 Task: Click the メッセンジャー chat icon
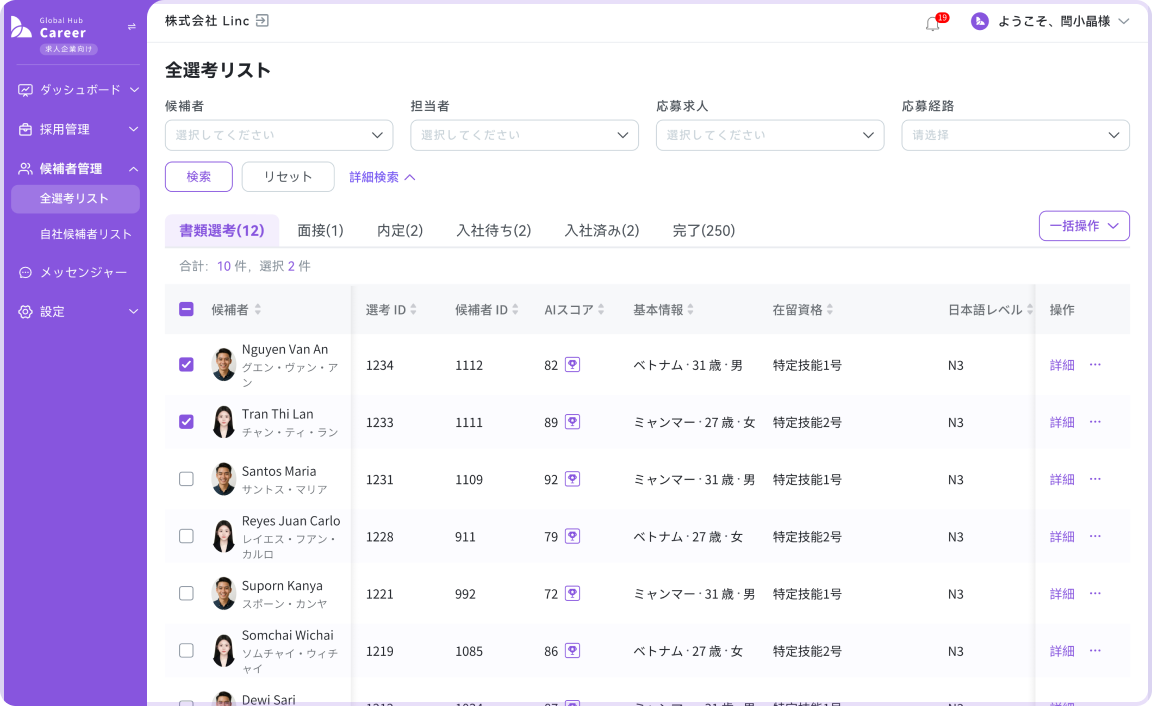coord(25,273)
